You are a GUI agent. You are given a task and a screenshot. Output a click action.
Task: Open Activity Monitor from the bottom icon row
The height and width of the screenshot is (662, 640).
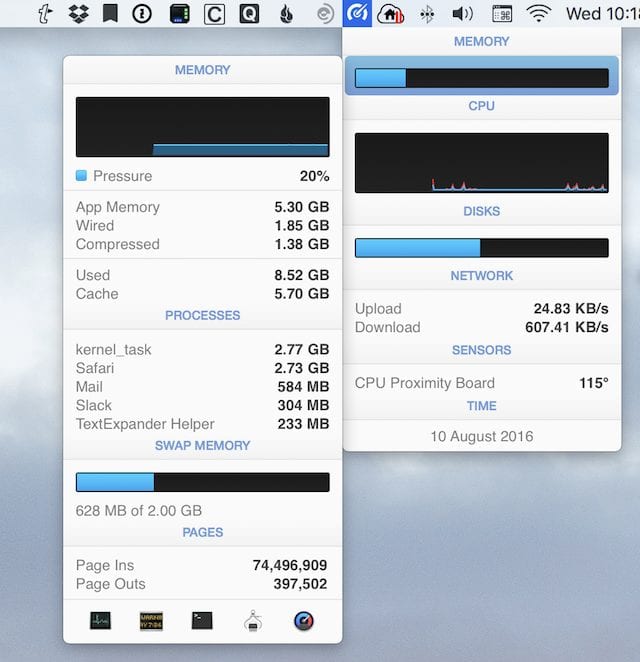point(100,621)
